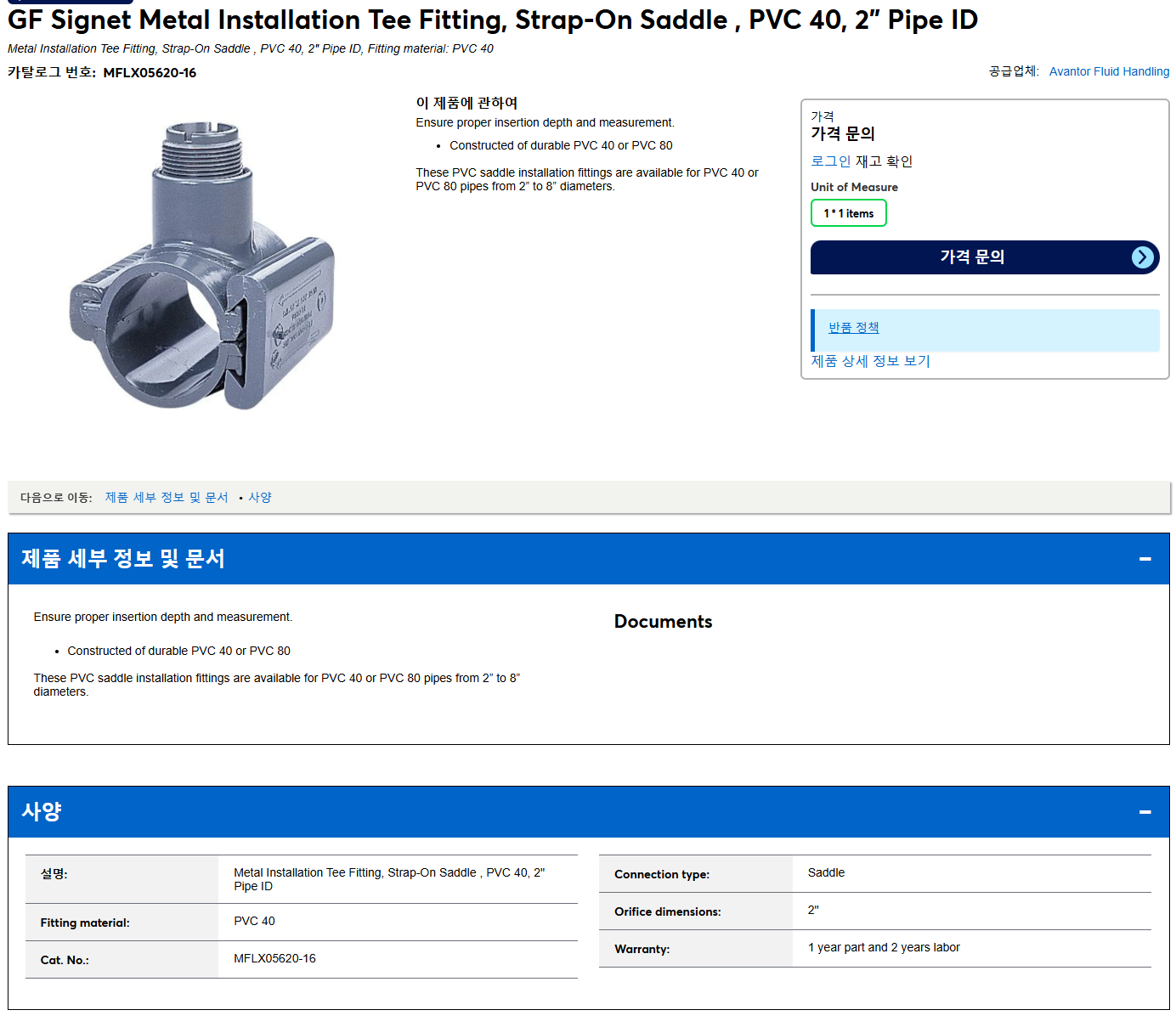Click the Orifice dimensions value 2"
This screenshot has width=1176, height=1027.
point(813,910)
